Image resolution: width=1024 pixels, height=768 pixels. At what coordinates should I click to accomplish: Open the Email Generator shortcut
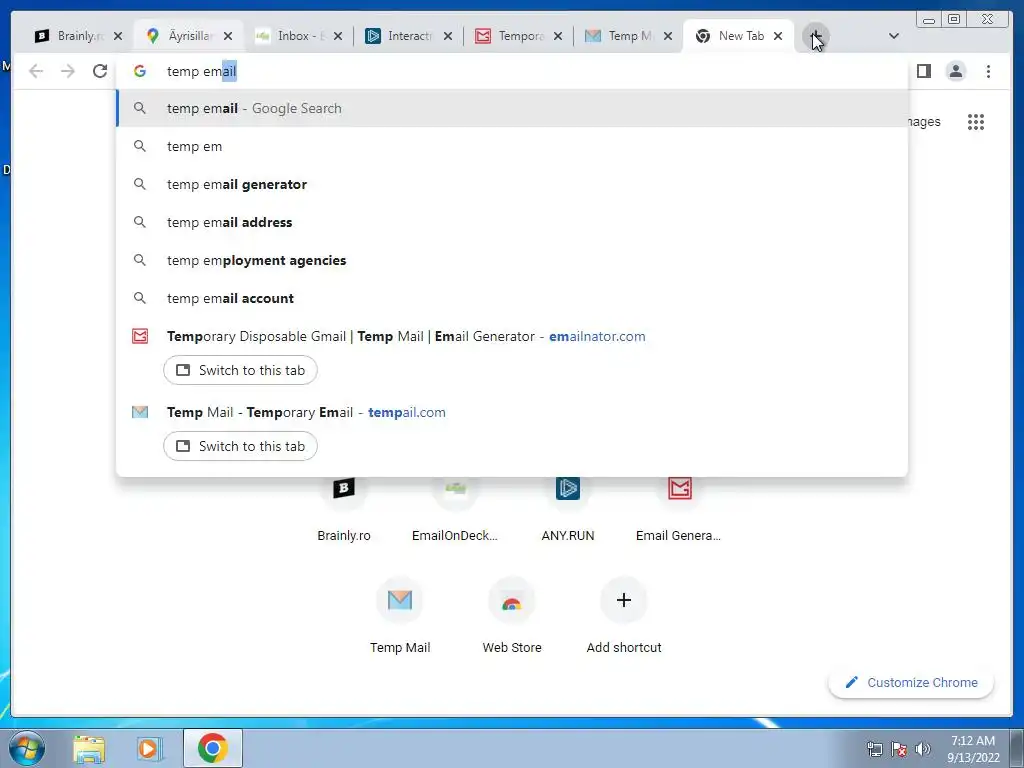[679, 509]
